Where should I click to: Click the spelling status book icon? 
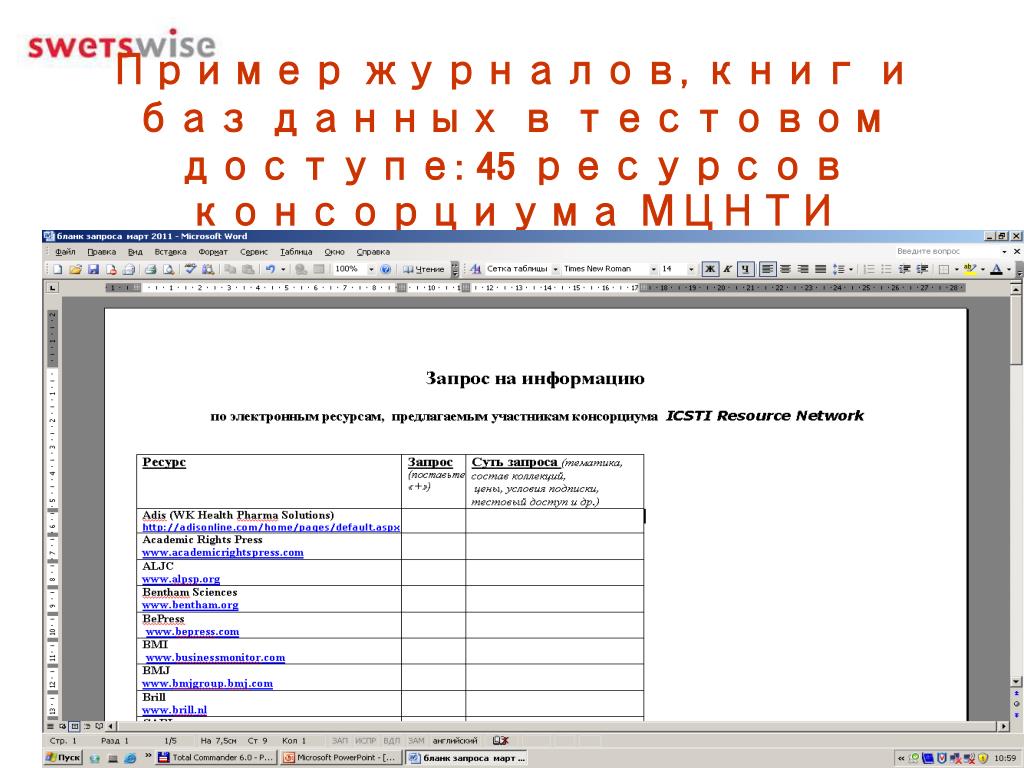500,741
